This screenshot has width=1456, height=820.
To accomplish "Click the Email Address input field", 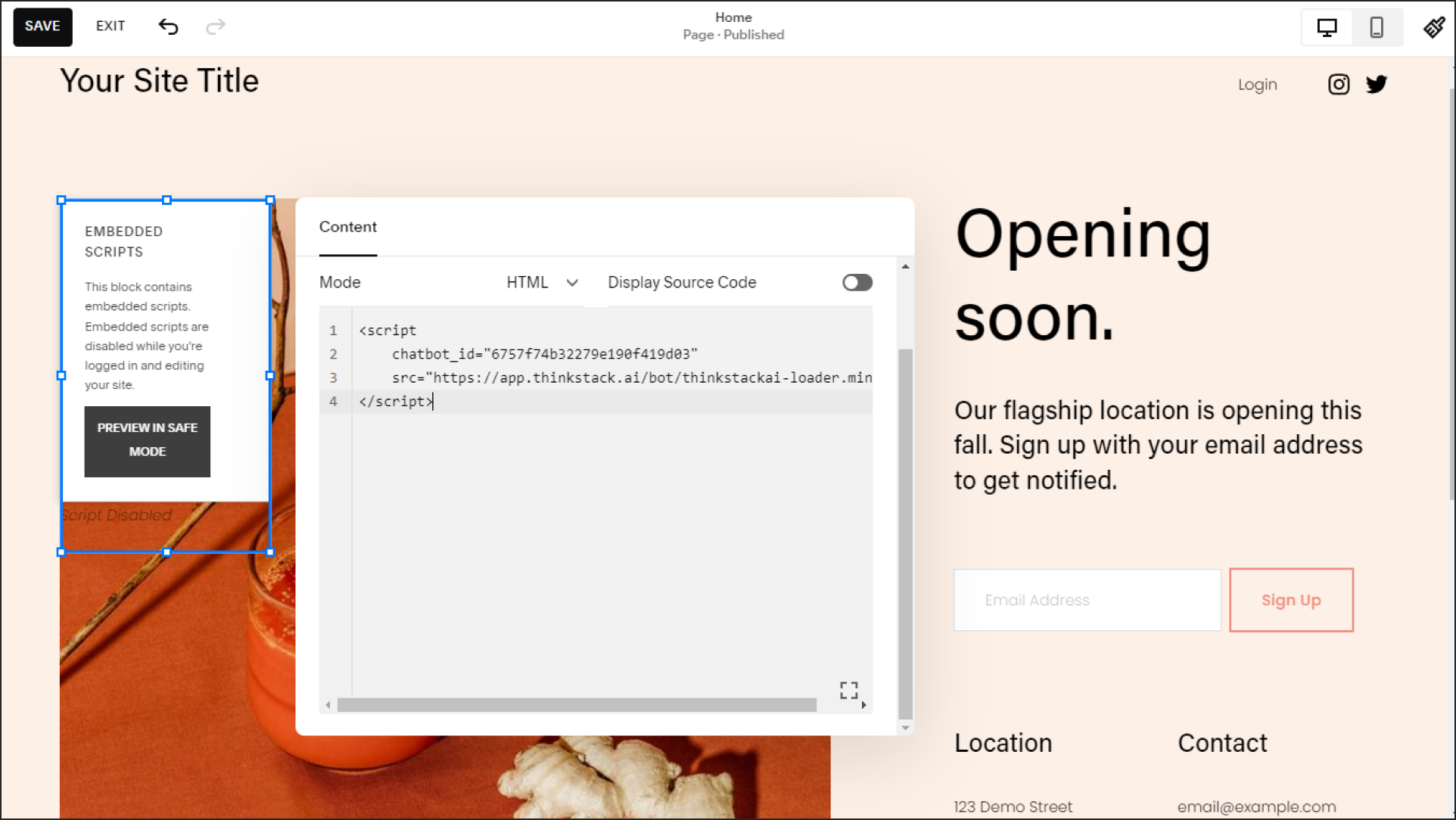I will pos(1087,600).
